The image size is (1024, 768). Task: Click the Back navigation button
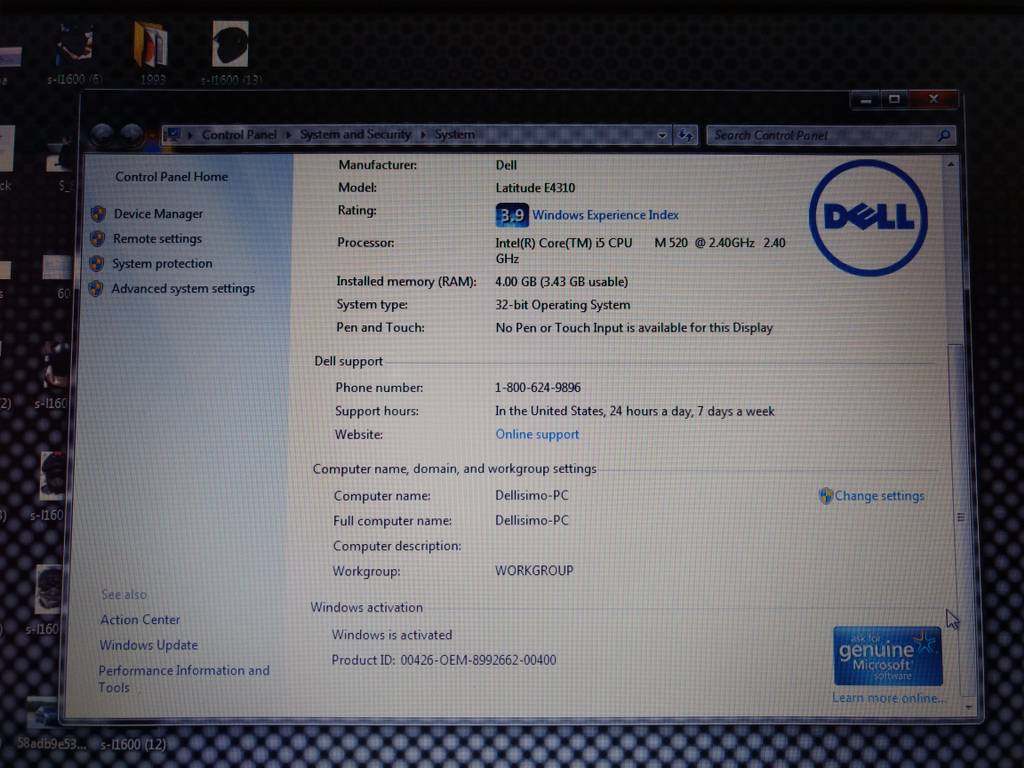(x=103, y=135)
